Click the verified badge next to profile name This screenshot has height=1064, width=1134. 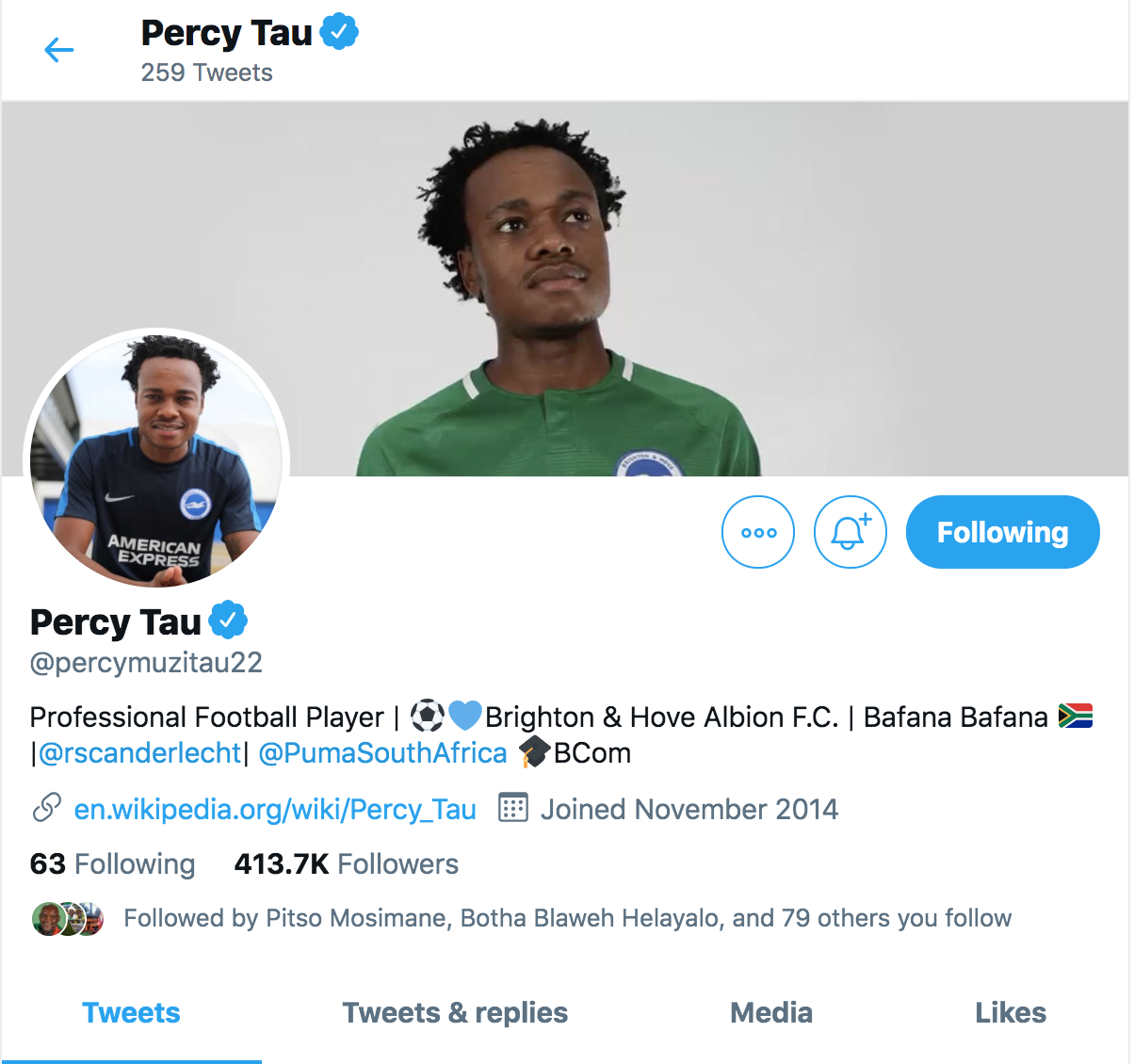click(228, 621)
